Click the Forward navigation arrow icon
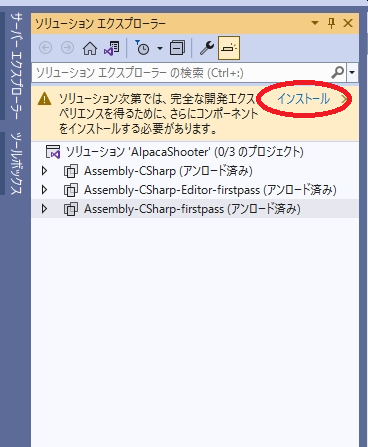 click(67, 48)
